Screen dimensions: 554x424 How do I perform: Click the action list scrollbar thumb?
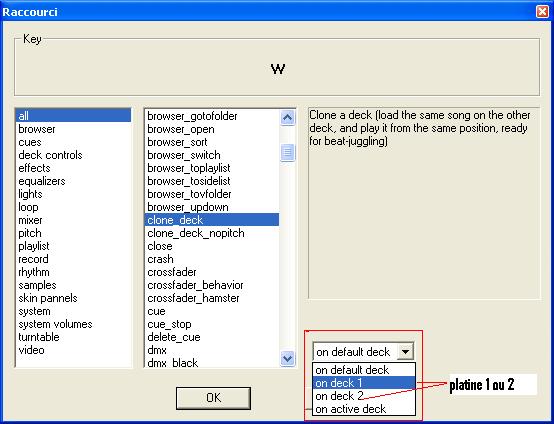(287, 153)
